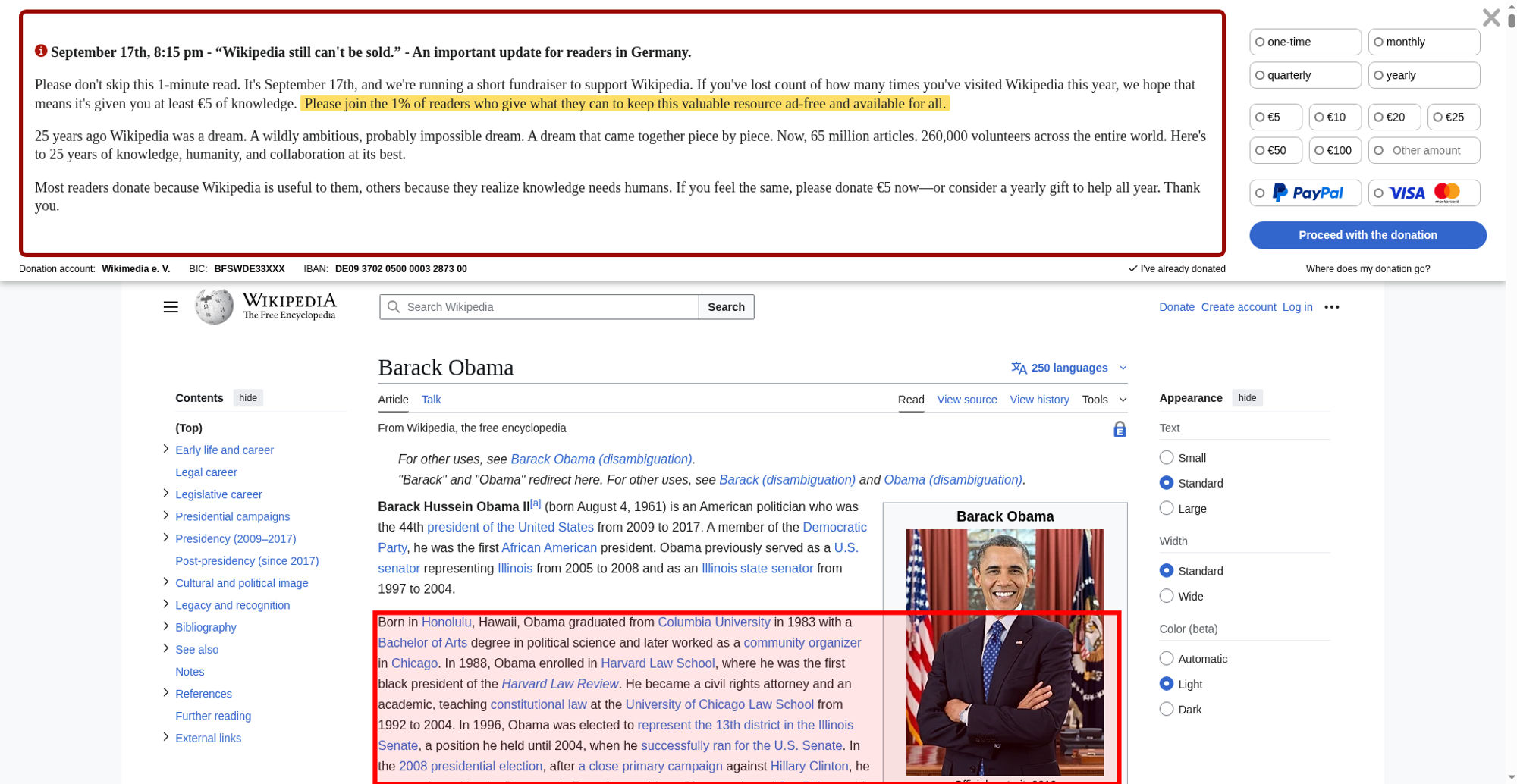Open the three-dot personal tools menu
The height and width of the screenshot is (784, 1517).
pos(1331,307)
